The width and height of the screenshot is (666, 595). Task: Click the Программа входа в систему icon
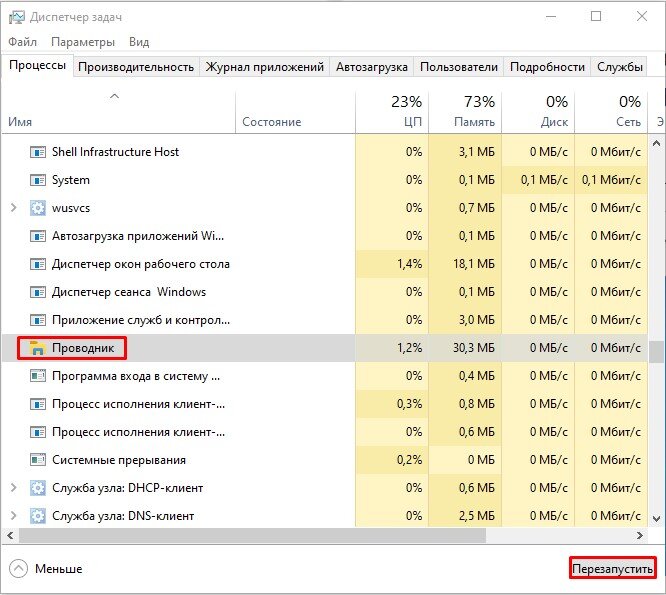(38, 376)
